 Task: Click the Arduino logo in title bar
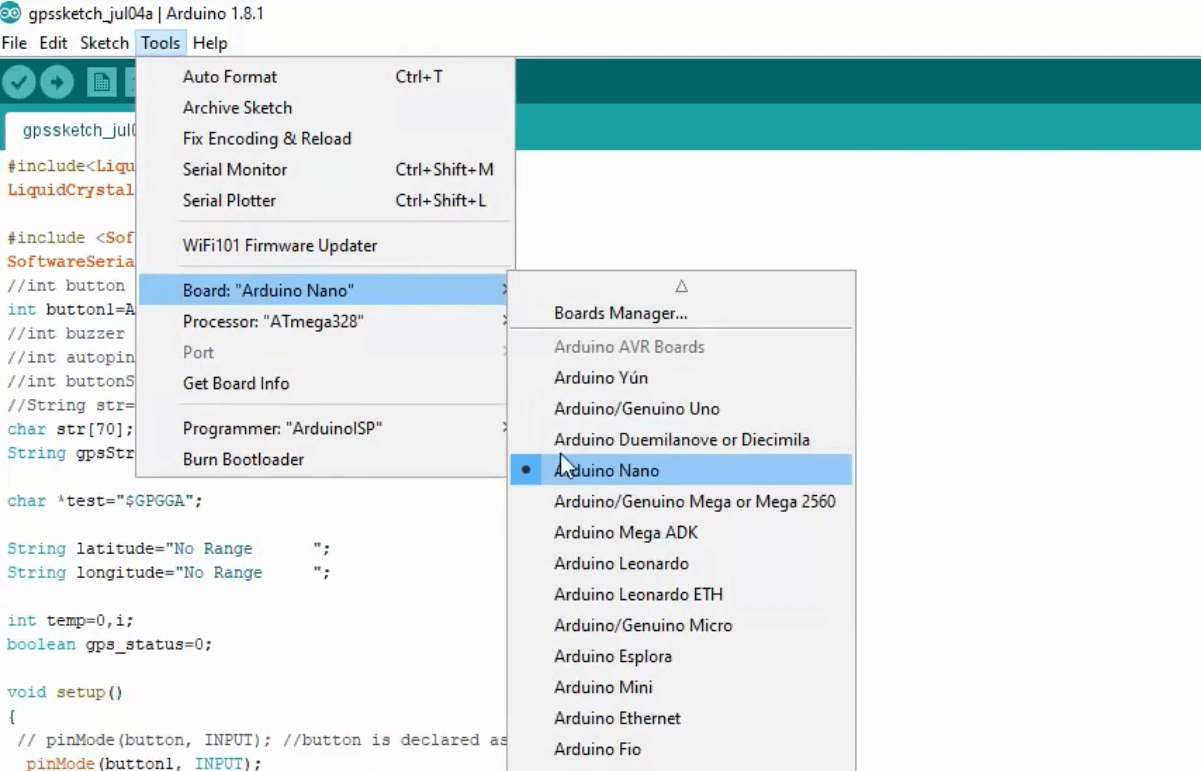click(x=12, y=15)
